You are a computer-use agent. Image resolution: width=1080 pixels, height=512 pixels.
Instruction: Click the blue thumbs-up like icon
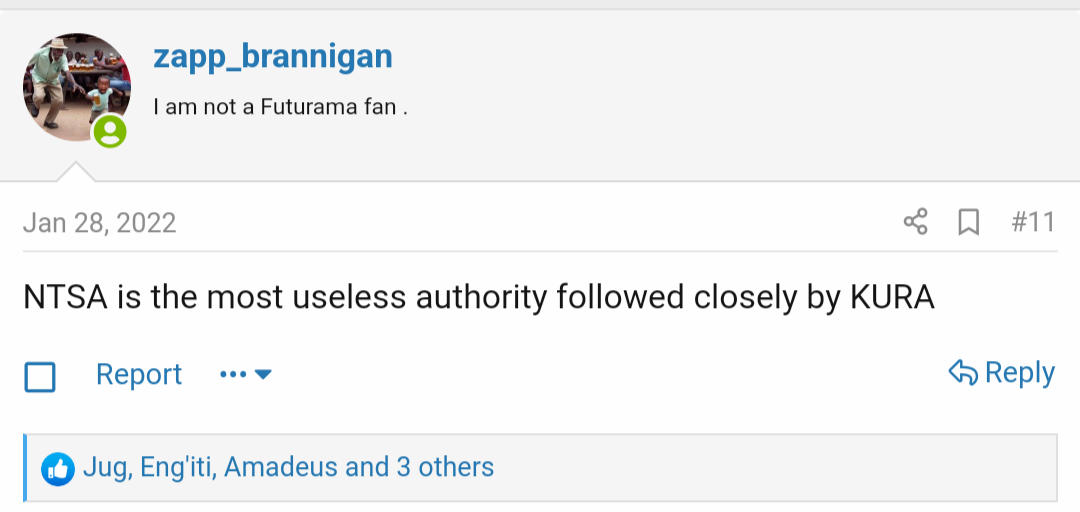click(x=58, y=469)
